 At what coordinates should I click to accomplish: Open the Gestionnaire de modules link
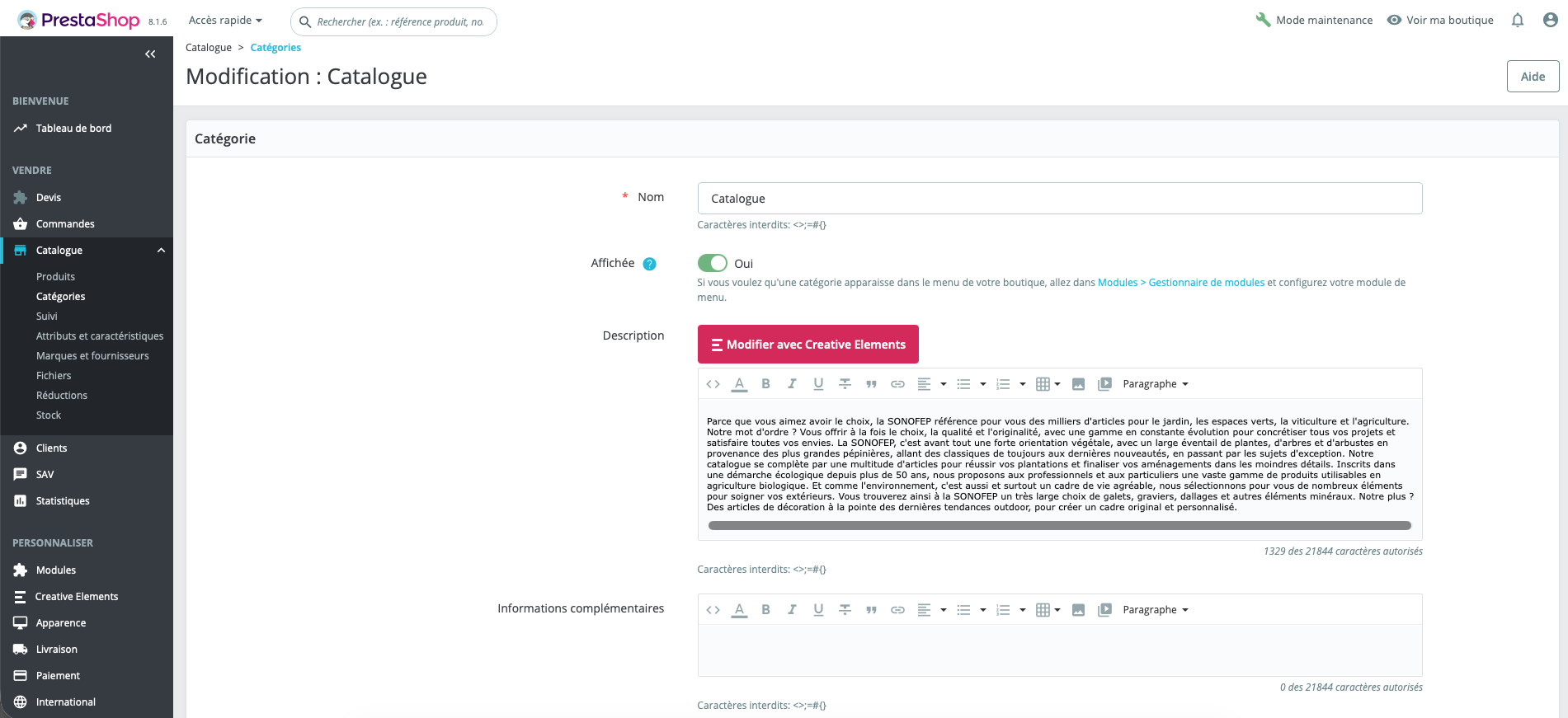click(x=1207, y=283)
